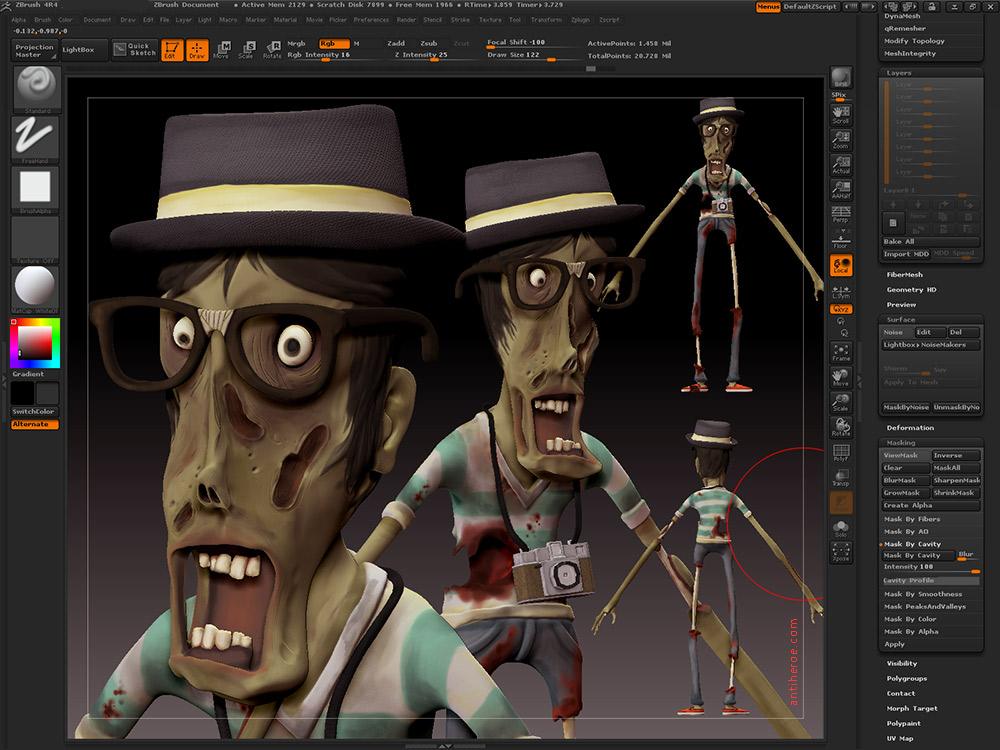Click Inverse mask button

point(956,455)
